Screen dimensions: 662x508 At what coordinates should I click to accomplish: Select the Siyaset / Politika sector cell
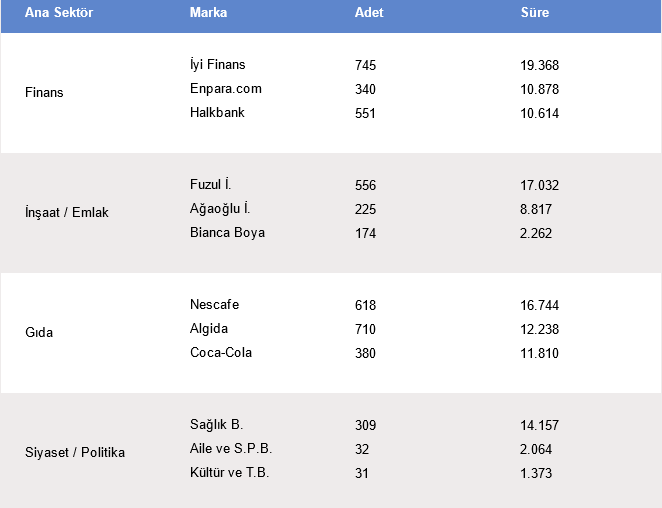coord(75,453)
